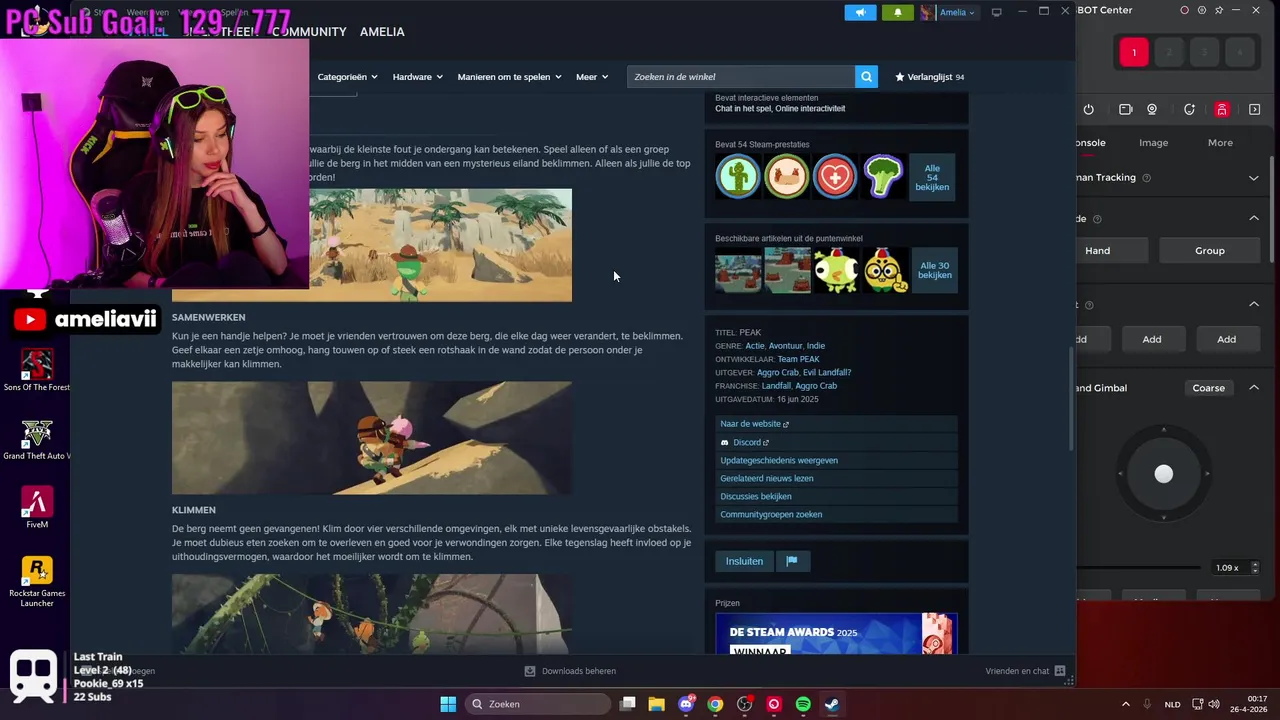Open Sons Of The Forest desktop shortcut

tap(37, 370)
